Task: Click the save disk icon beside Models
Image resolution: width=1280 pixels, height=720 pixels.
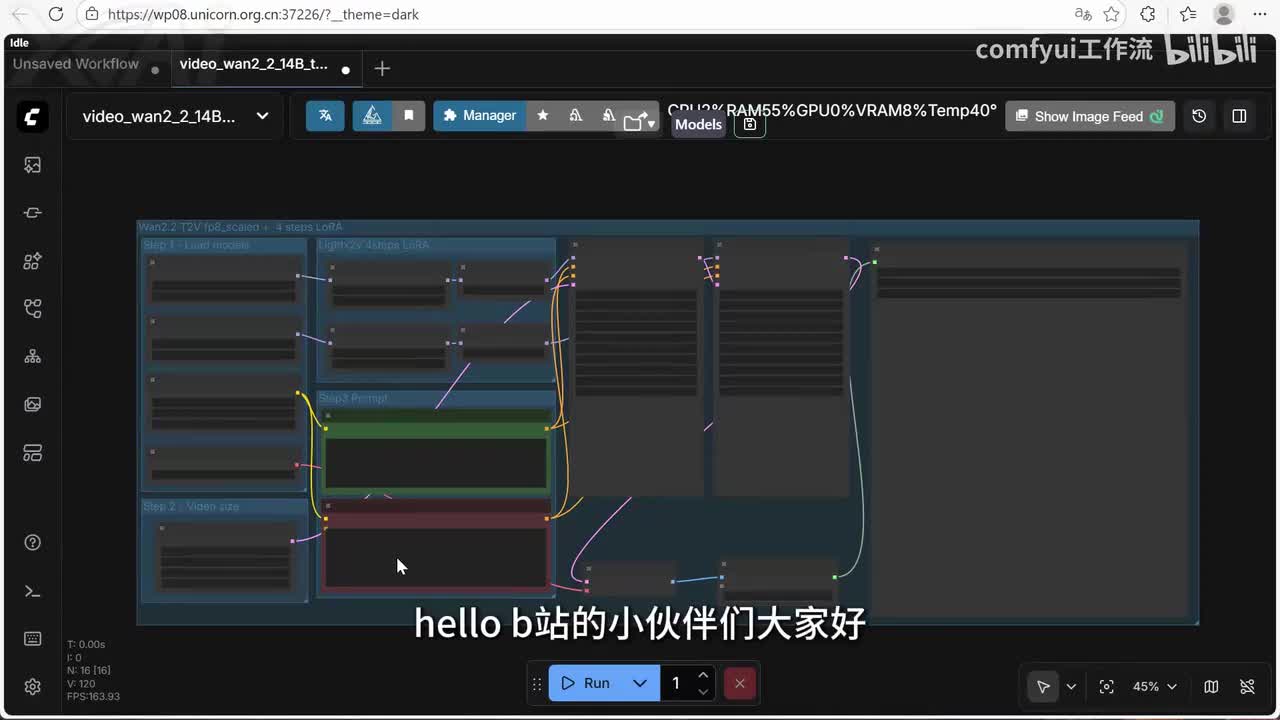Action: [750, 124]
